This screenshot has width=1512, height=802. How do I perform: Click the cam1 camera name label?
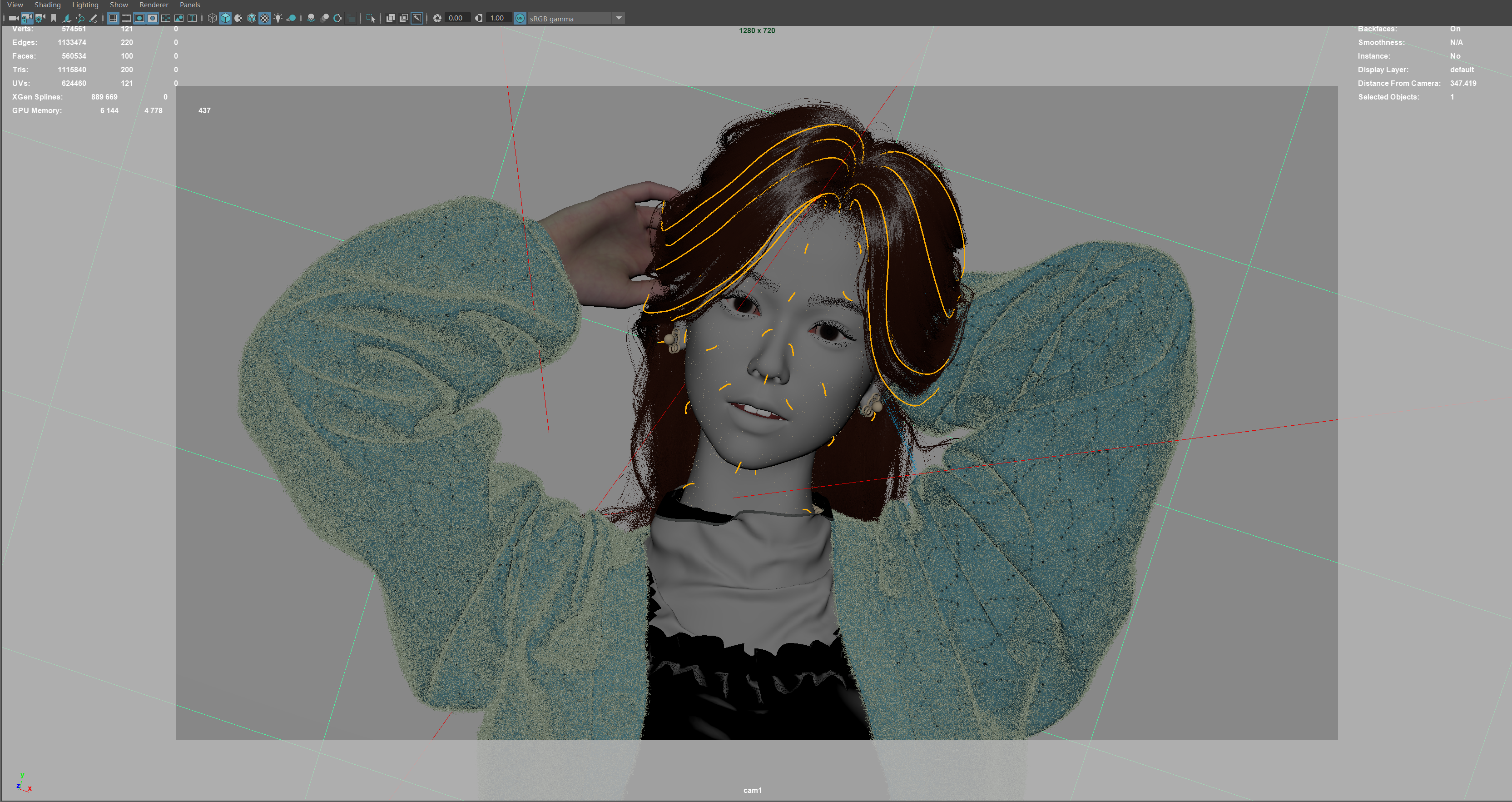tap(753, 790)
